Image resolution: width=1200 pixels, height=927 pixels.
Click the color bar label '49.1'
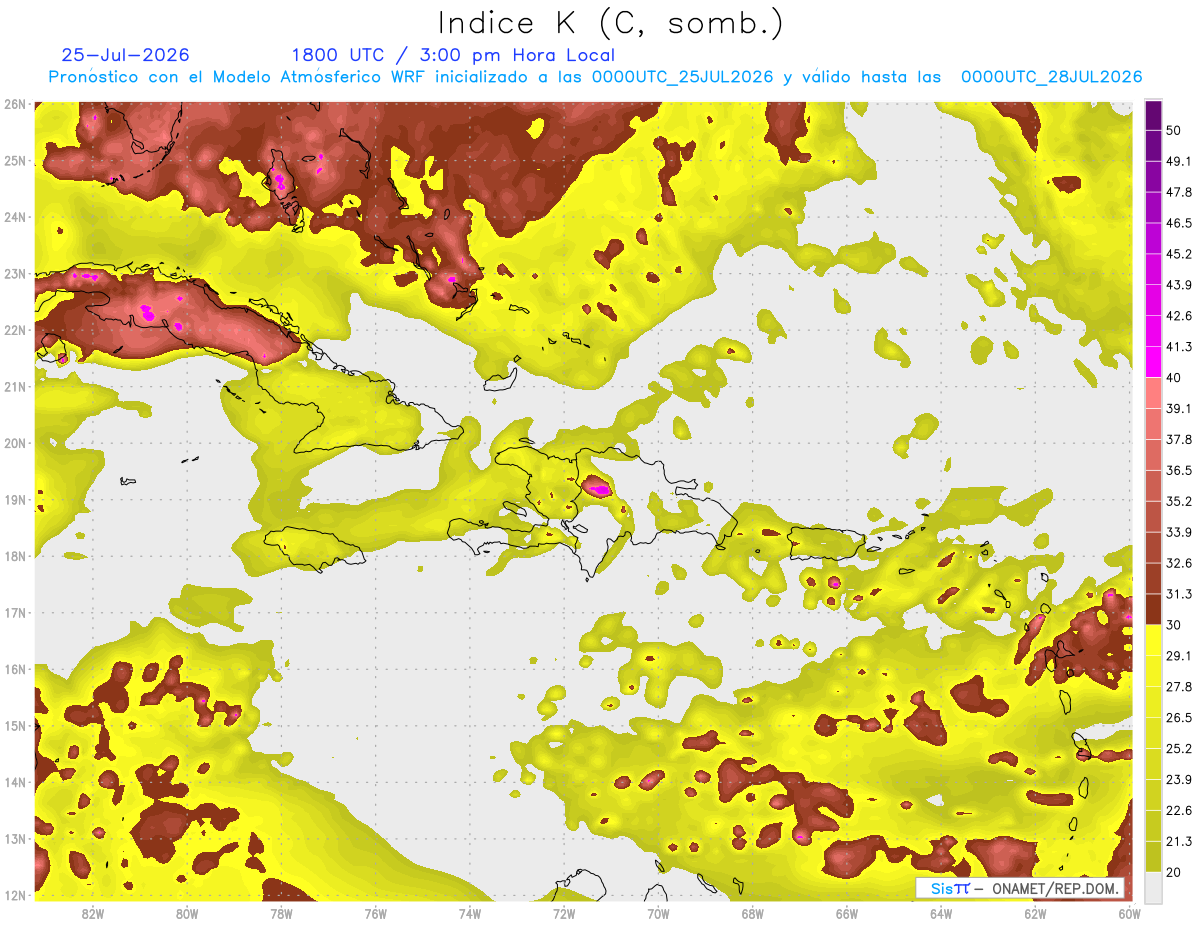click(1178, 161)
